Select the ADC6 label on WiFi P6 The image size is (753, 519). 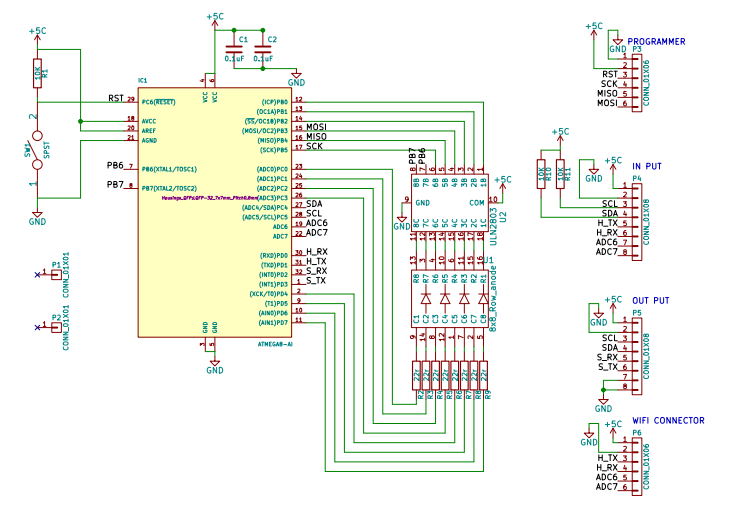pos(607,477)
